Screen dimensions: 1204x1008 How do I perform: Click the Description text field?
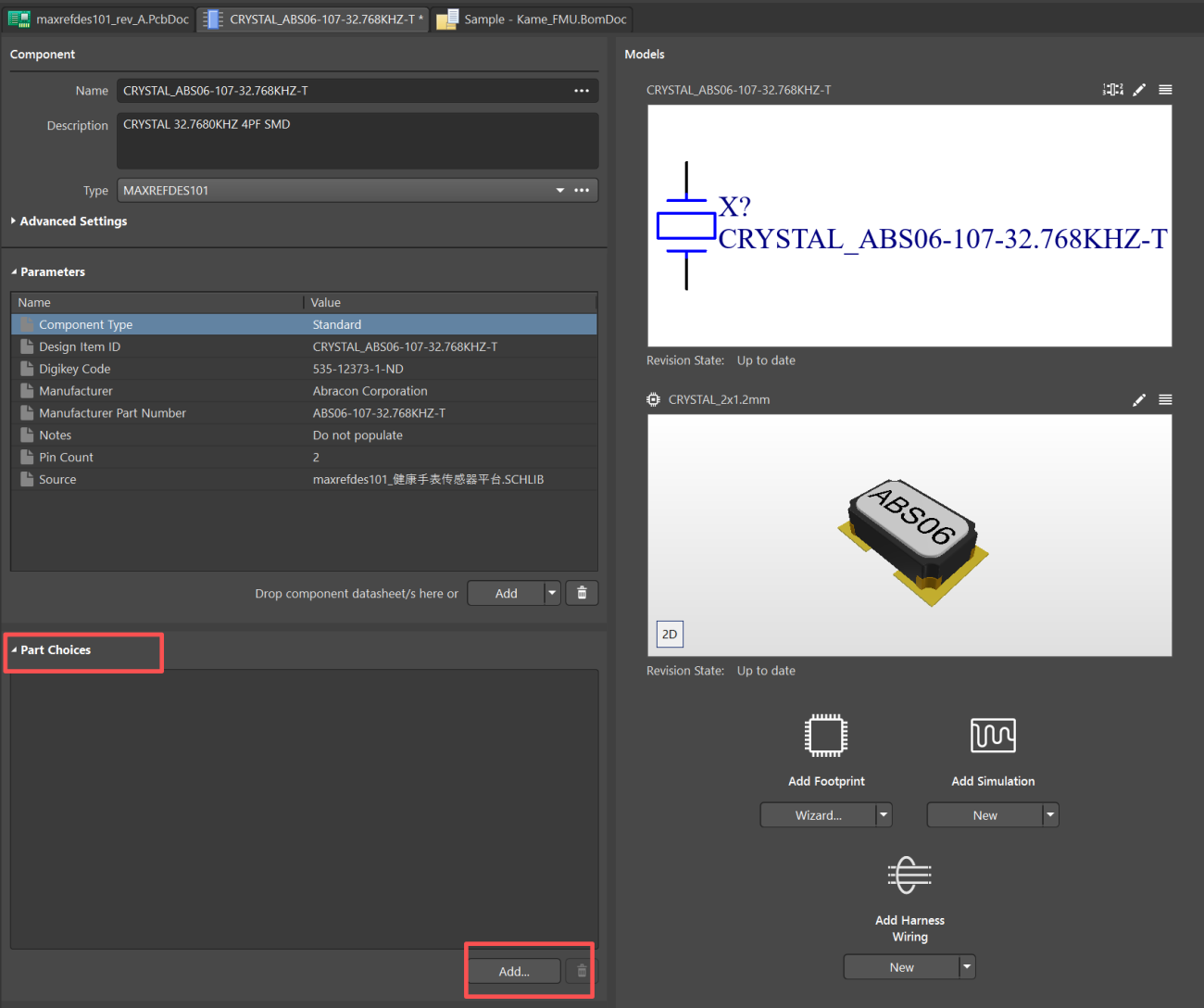coord(357,141)
